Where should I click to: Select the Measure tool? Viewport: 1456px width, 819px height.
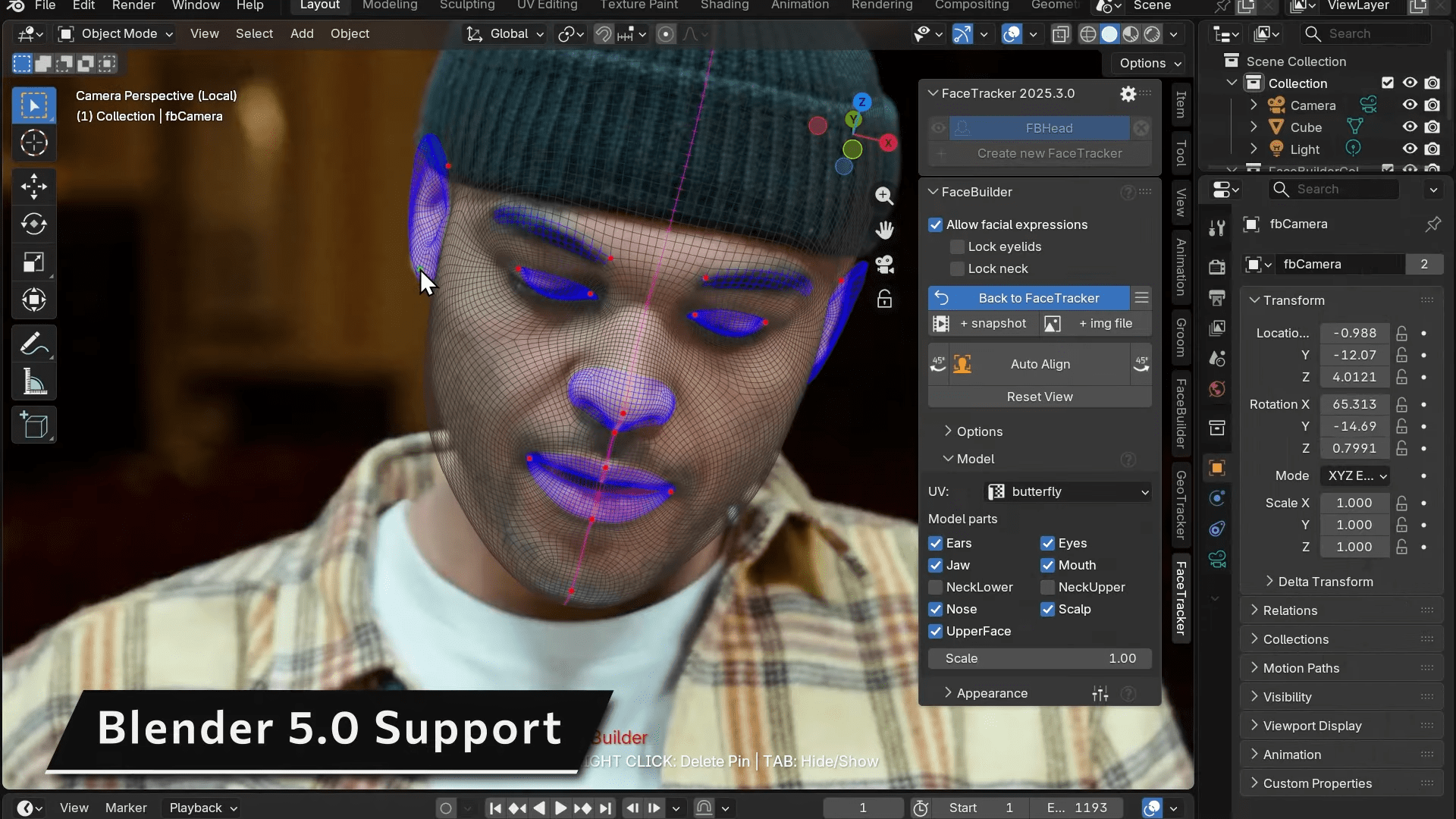pos(33,381)
